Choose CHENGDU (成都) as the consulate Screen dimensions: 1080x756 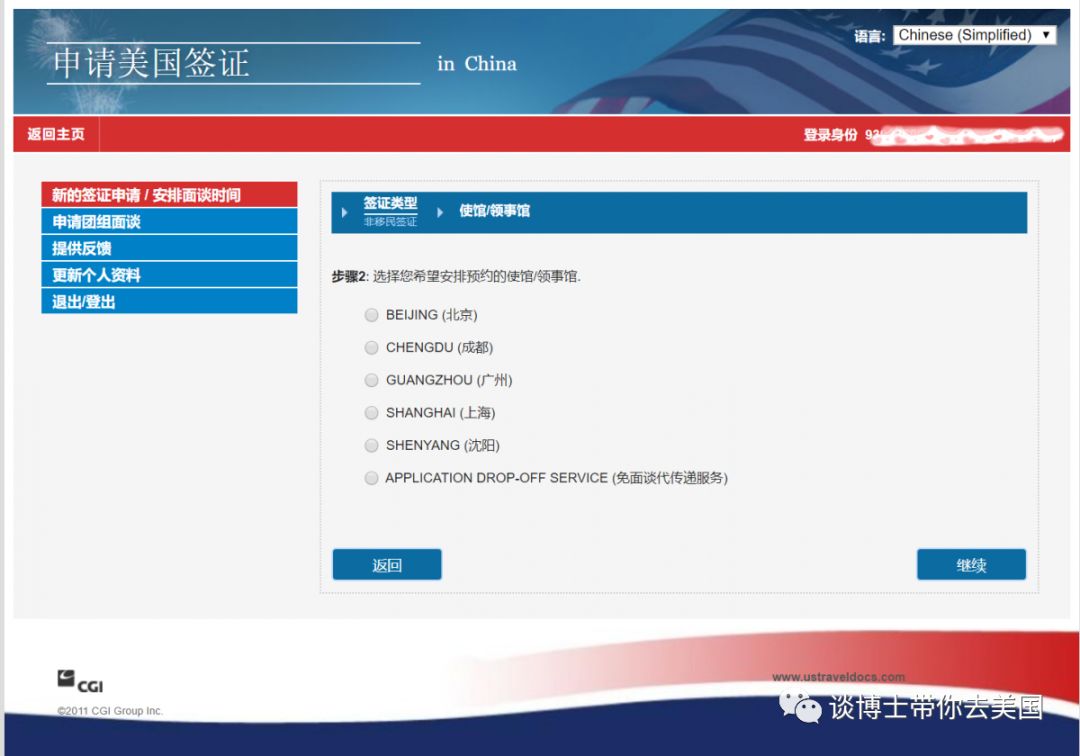pos(371,348)
